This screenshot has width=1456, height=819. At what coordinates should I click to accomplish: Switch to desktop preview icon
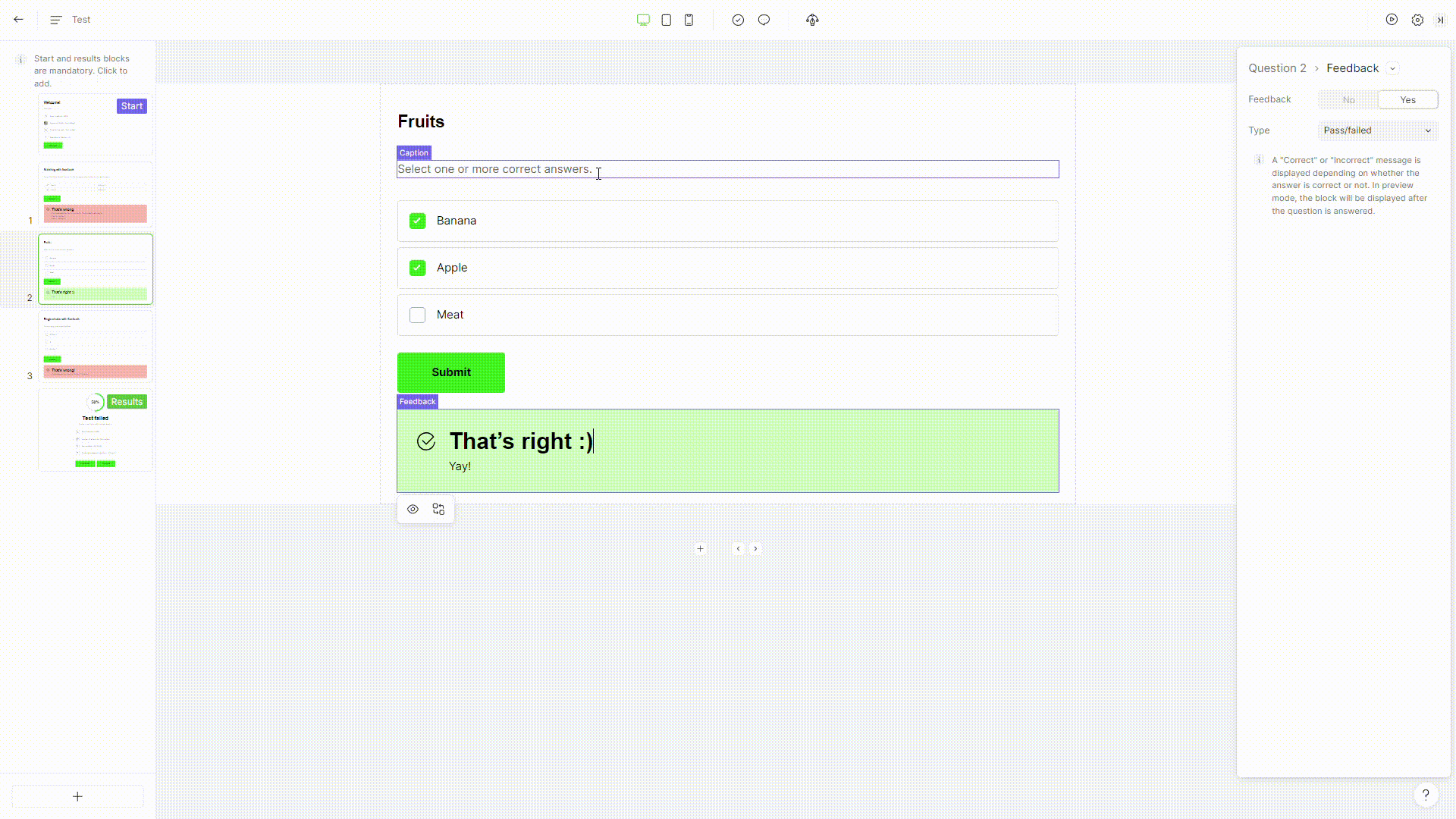[x=643, y=20]
